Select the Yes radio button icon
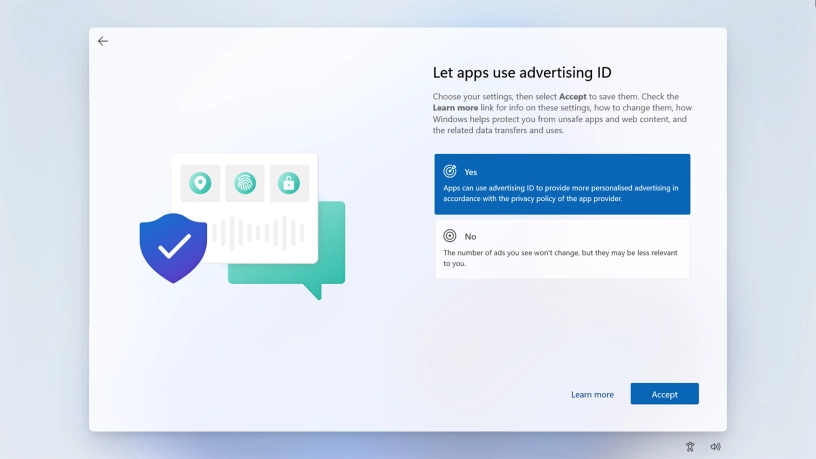Viewport: 816px width, 459px height. [450, 172]
